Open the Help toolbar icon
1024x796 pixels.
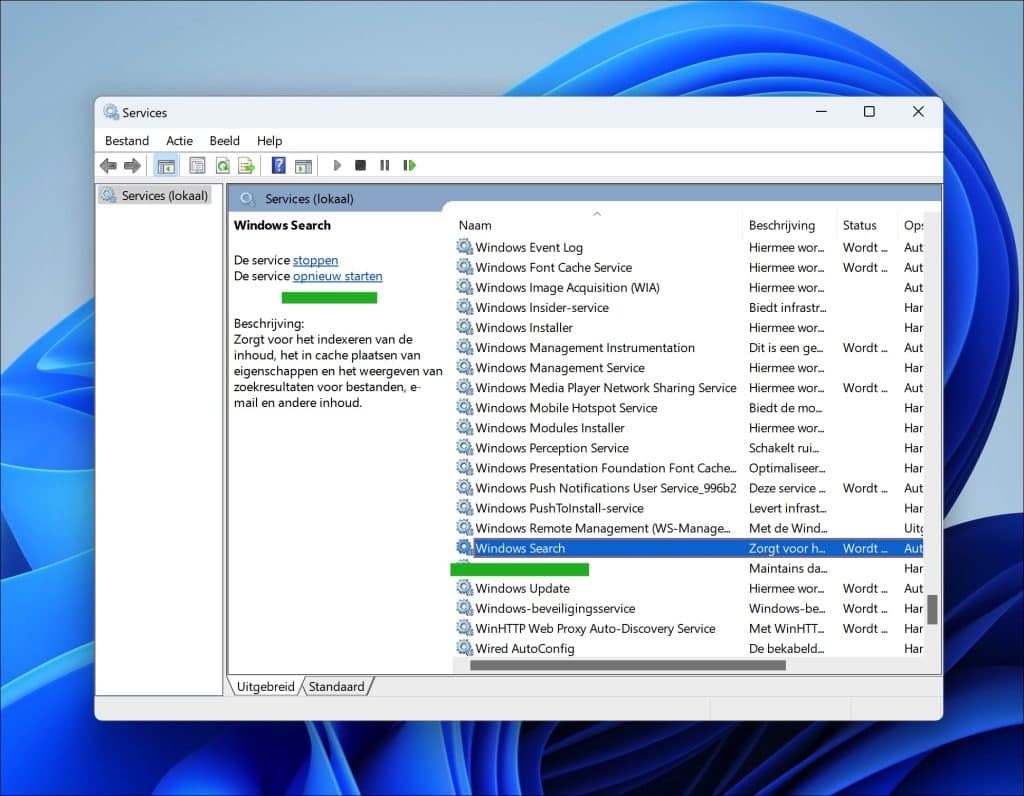click(279, 166)
